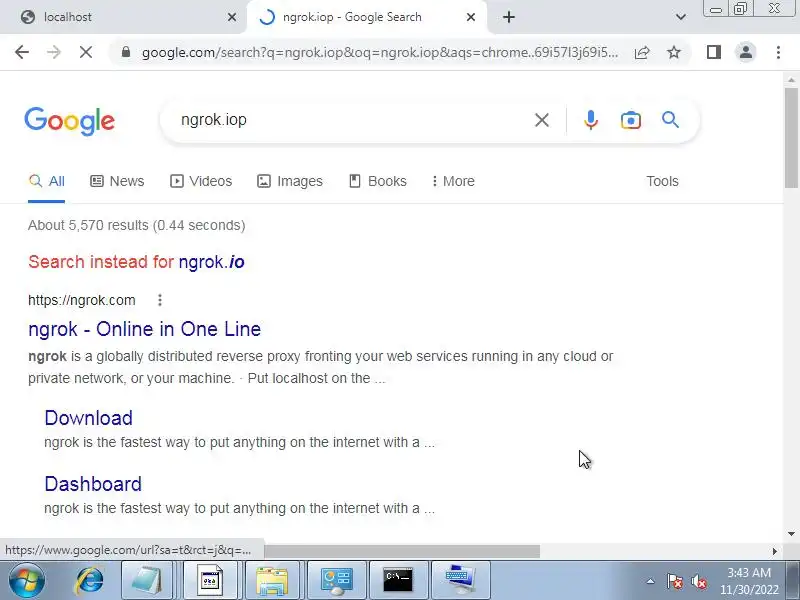Switch to Books results
The width and height of the screenshot is (800, 600).
(378, 182)
